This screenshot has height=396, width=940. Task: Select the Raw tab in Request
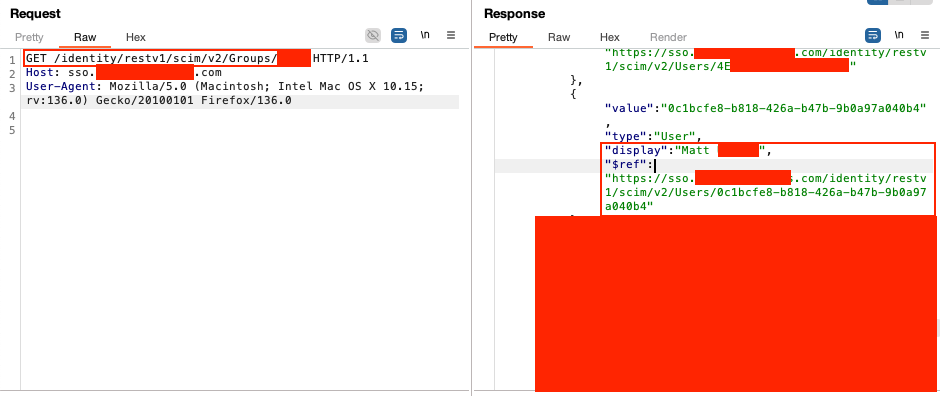tap(85, 37)
